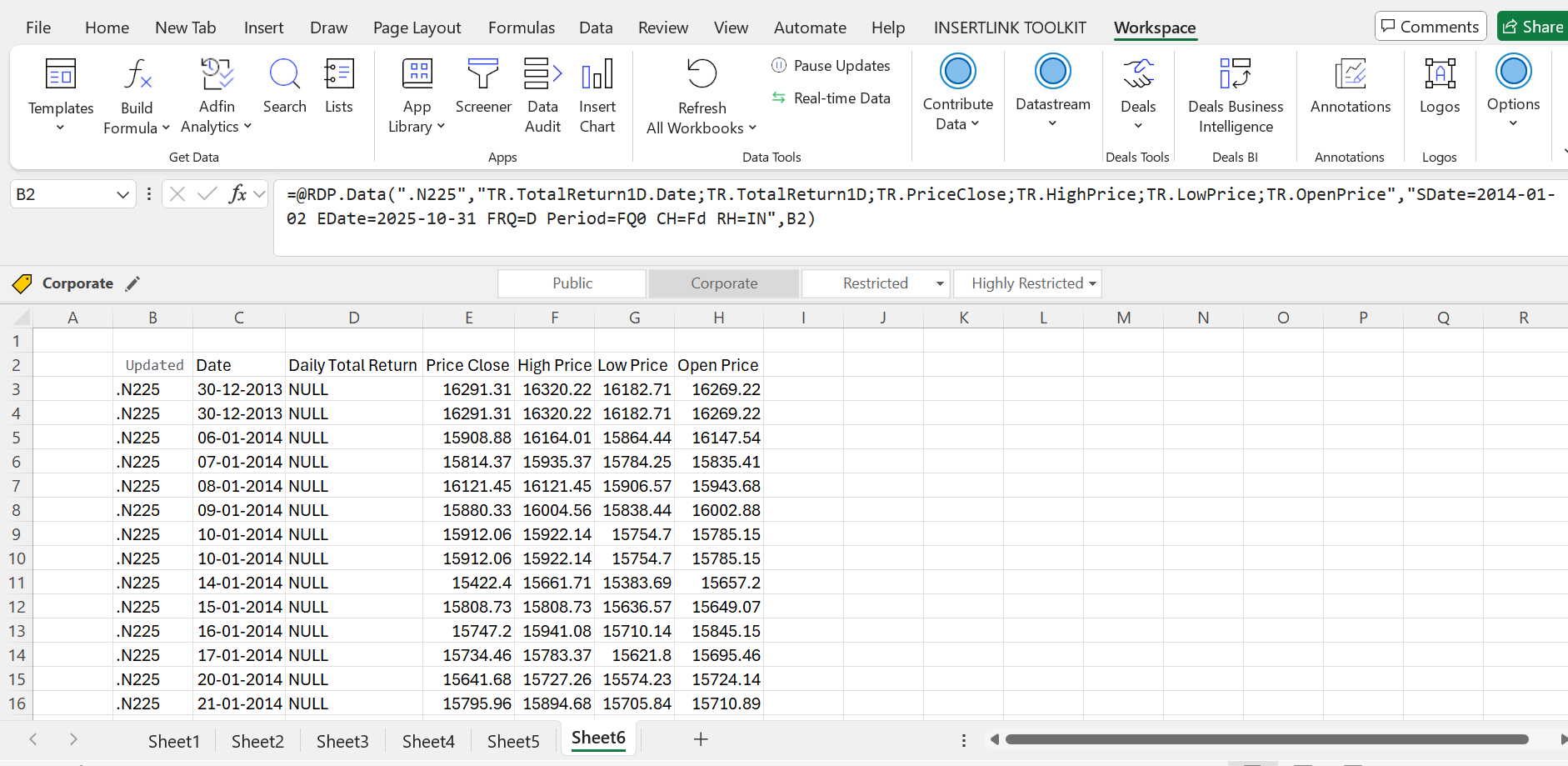Select the Corporate sensitivity label

coord(723,283)
